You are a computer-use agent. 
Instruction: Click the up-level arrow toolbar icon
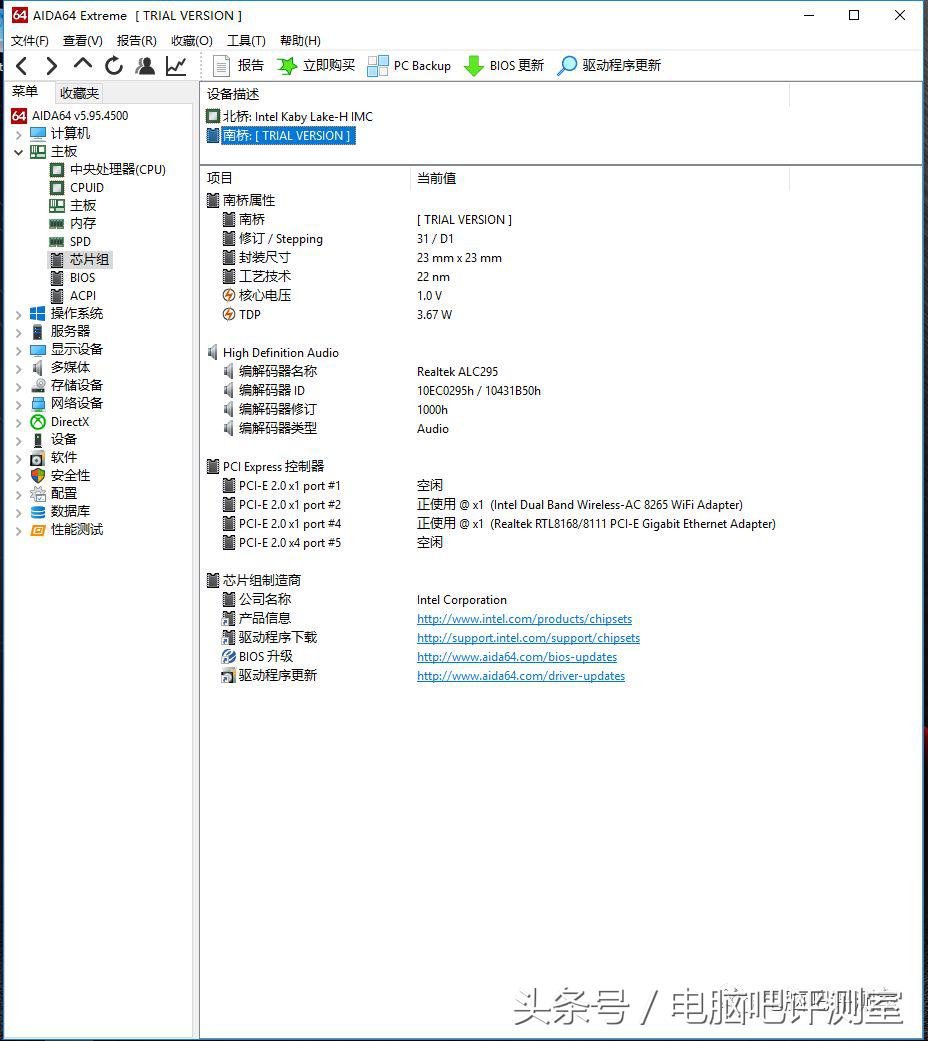click(83, 65)
